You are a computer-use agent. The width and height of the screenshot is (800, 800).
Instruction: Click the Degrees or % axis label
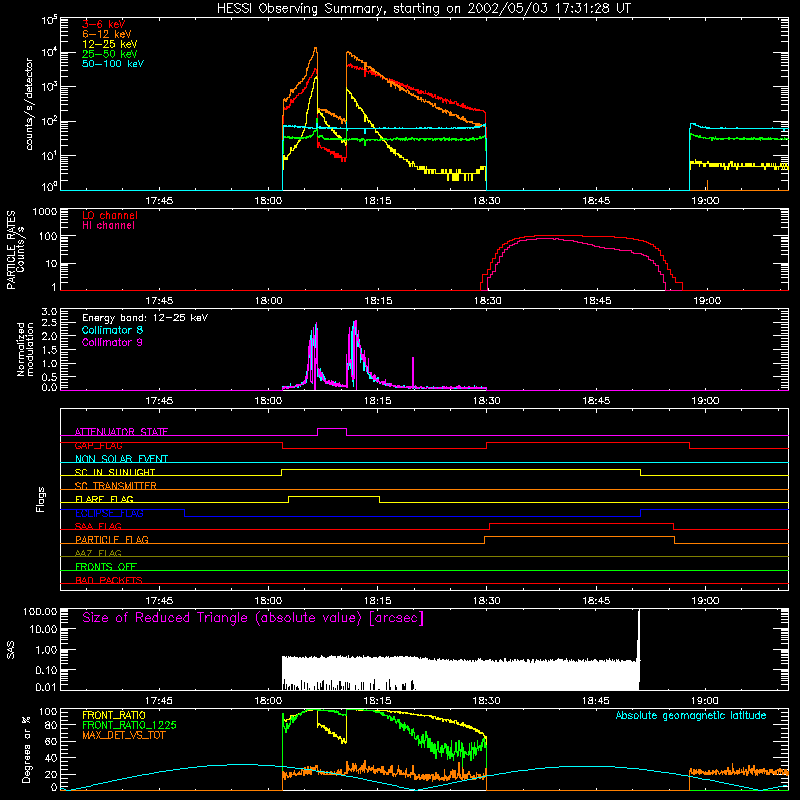coord(26,749)
